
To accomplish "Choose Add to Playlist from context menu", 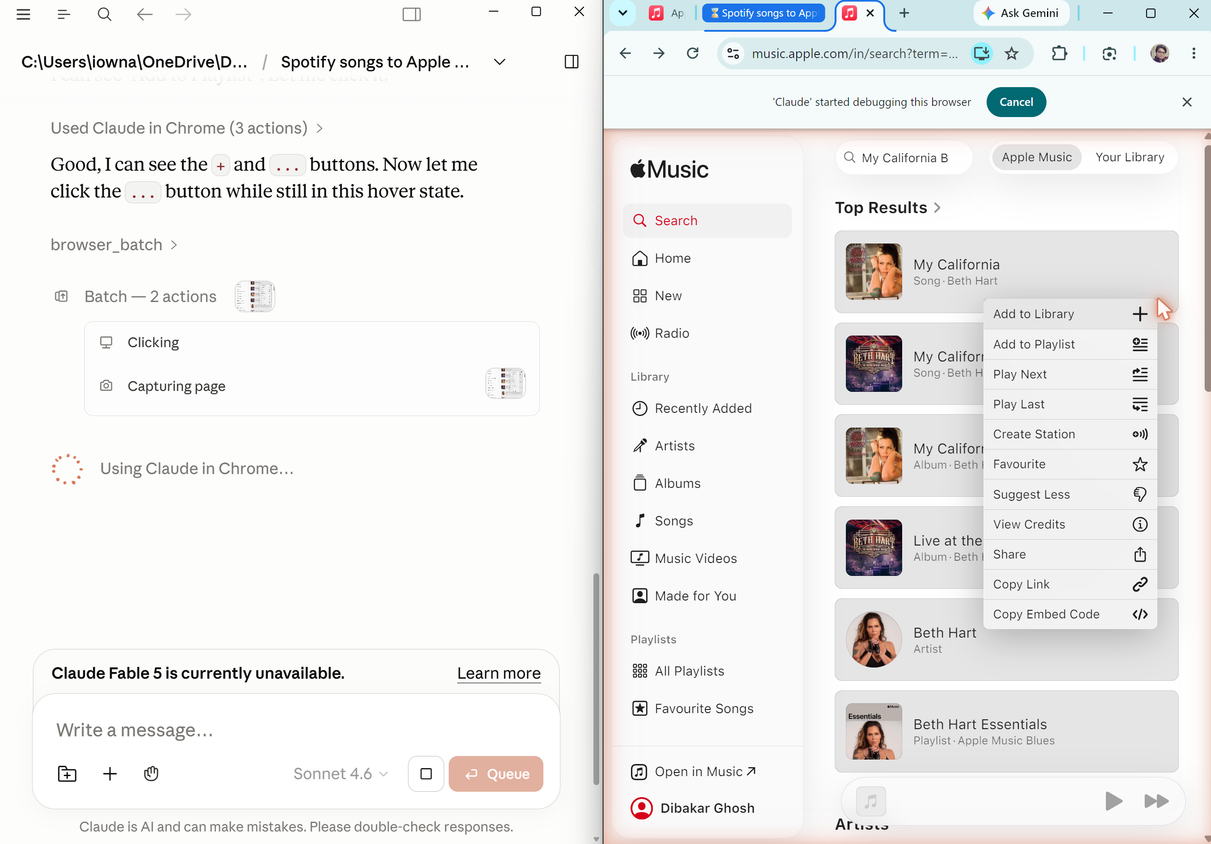I will [x=1070, y=344].
